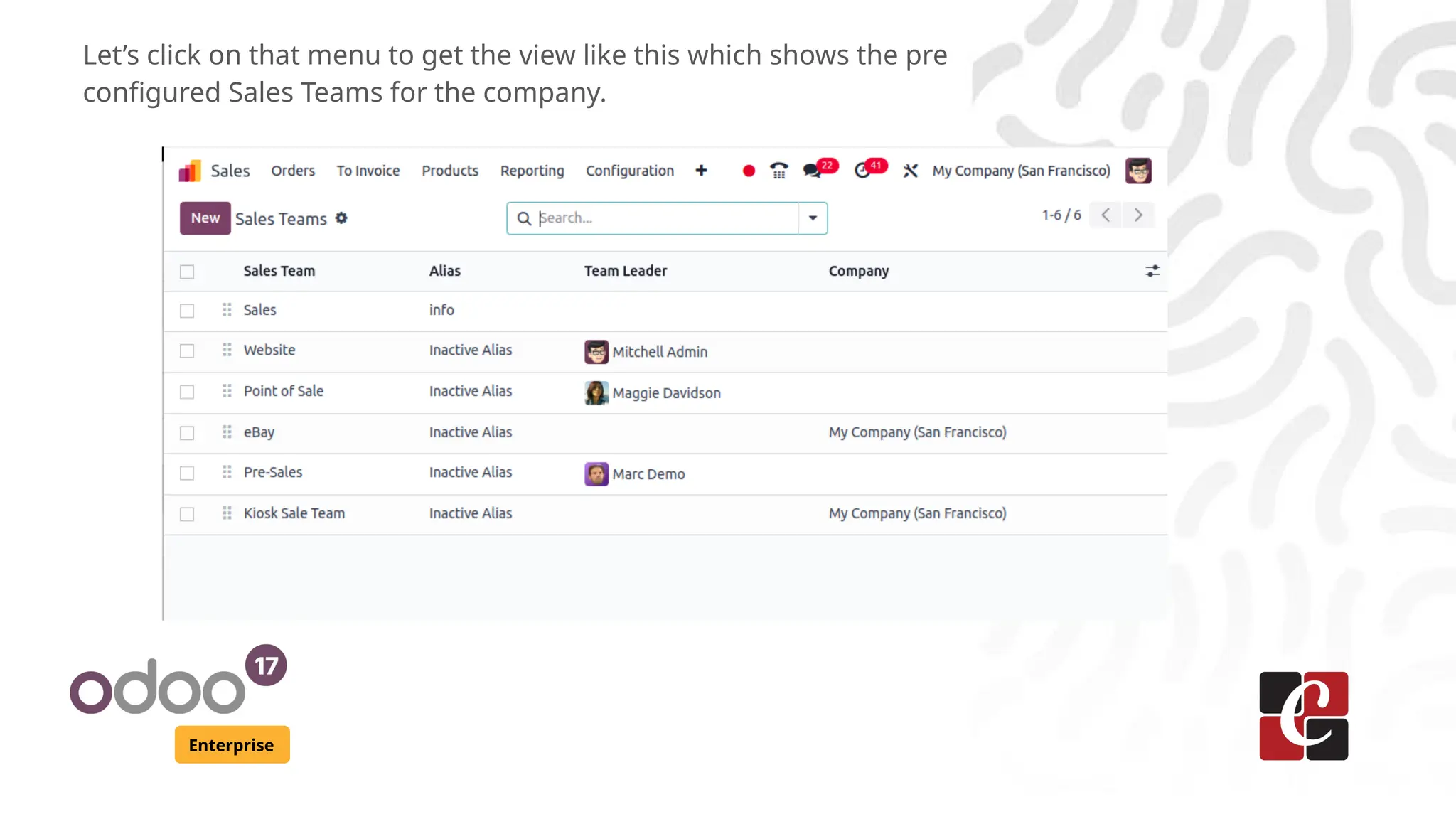Viewport: 1456px width, 819px height.
Task: Go to the next page arrow
Action: pyautogui.click(x=1138, y=215)
